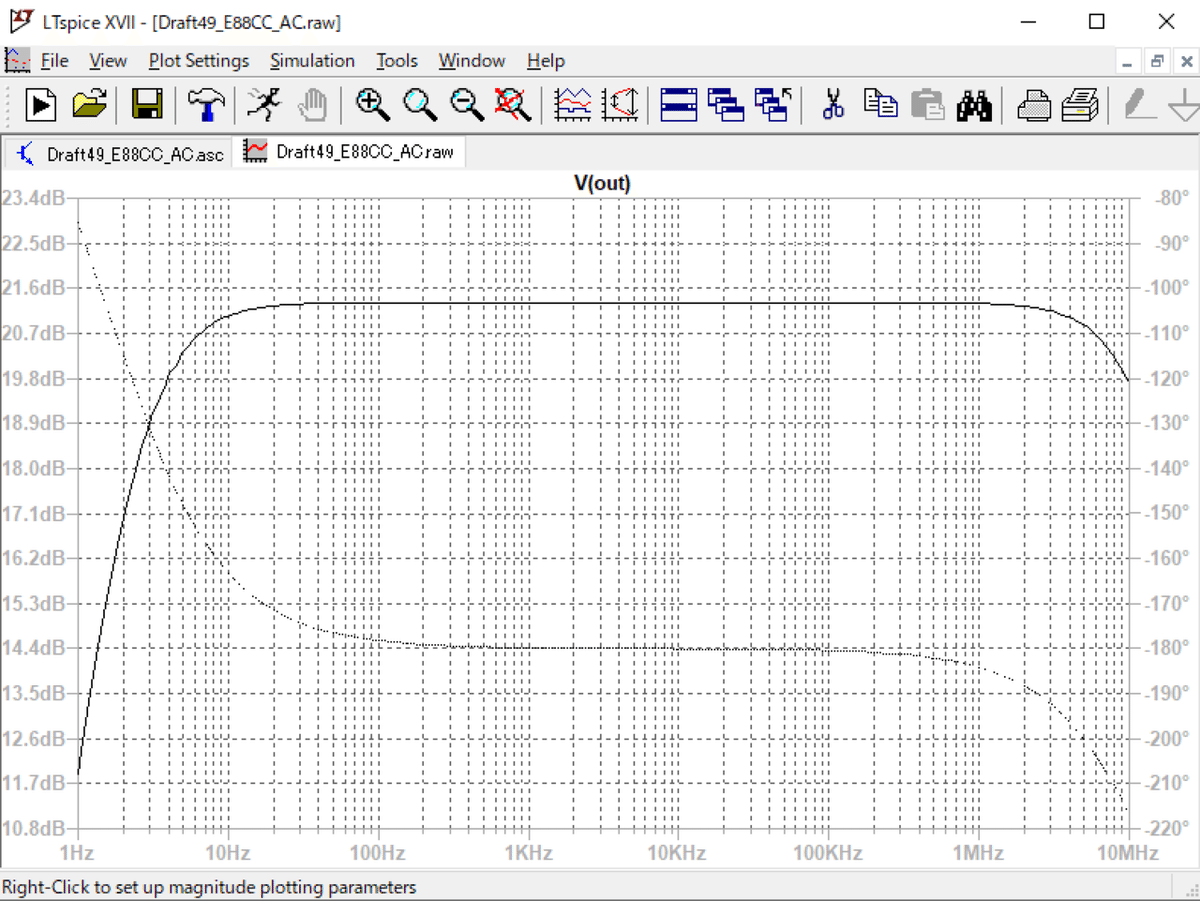Minimize the LTspice XVII application window
The image size is (1200, 901).
click(x=1030, y=21)
